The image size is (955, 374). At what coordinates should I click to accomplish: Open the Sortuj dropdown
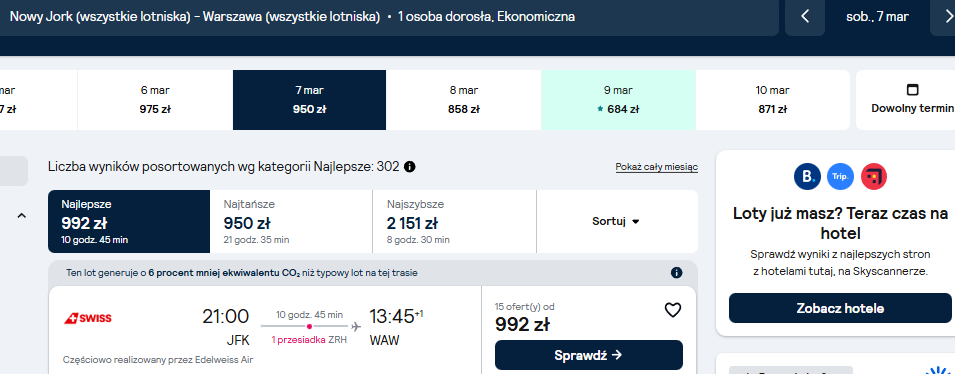[x=616, y=222]
